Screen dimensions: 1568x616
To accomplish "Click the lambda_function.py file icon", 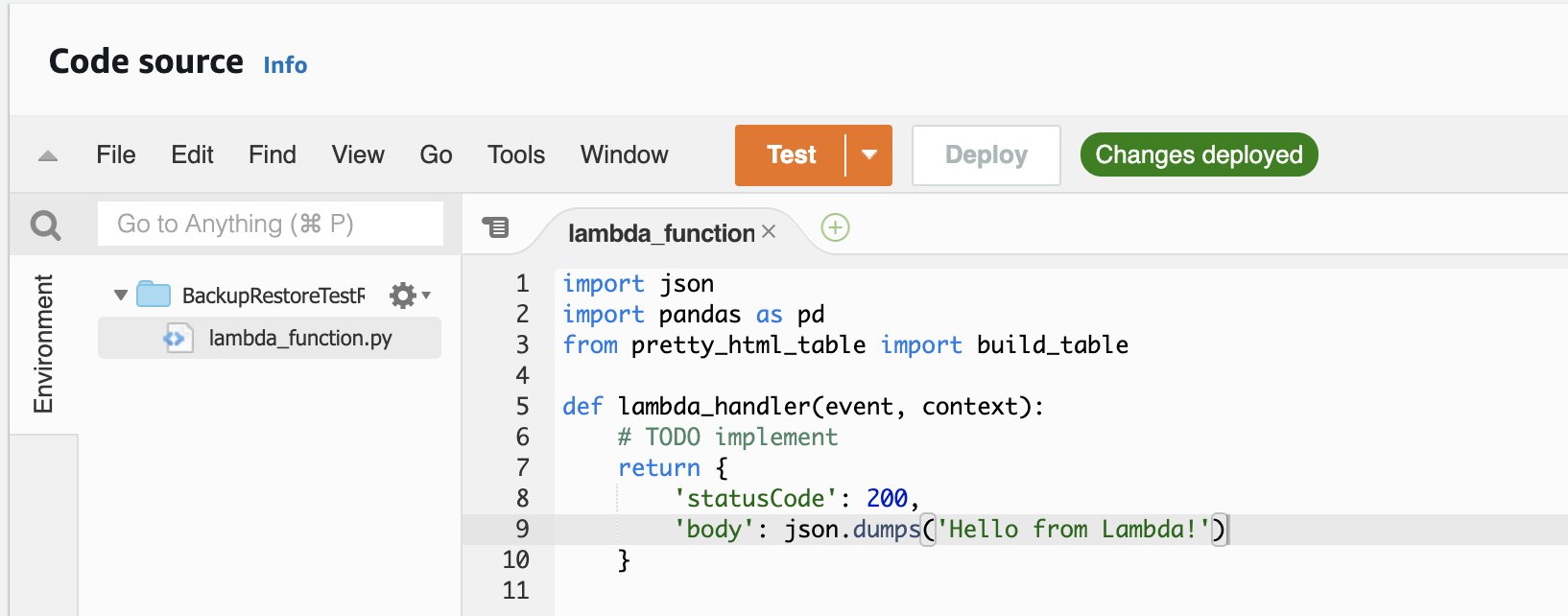I will coord(176,339).
